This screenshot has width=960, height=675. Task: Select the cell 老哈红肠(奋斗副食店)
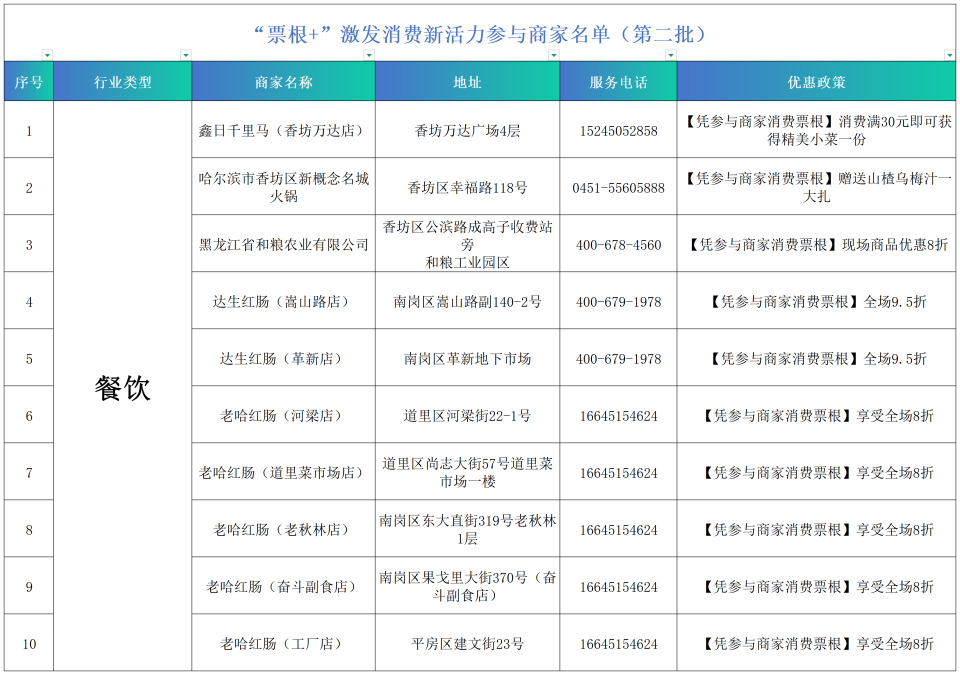283,586
